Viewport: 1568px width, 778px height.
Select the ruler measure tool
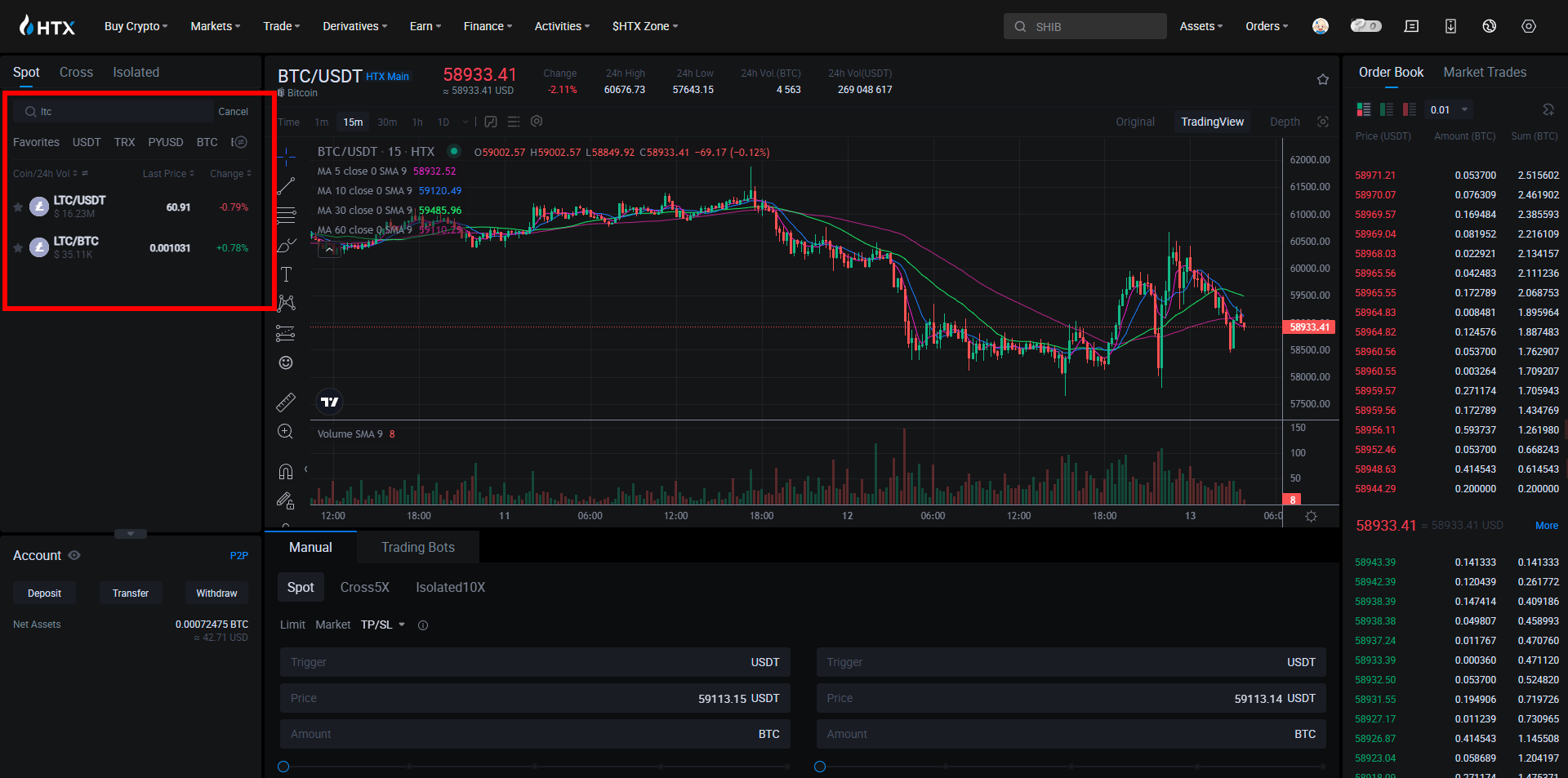[x=286, y=402]
